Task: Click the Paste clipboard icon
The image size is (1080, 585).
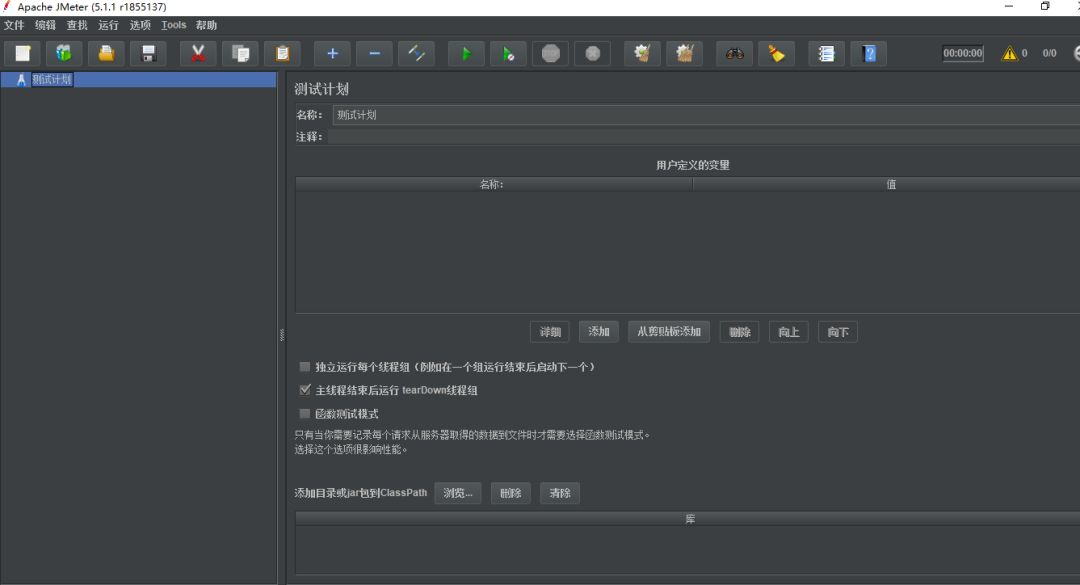Action: pyautogui.click(x=282, y=54)
